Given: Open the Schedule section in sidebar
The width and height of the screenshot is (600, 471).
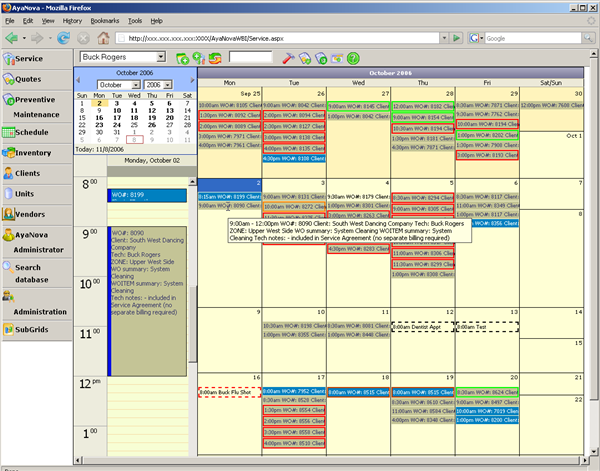Looking at the screenshot, I should [x=37, y=132].
